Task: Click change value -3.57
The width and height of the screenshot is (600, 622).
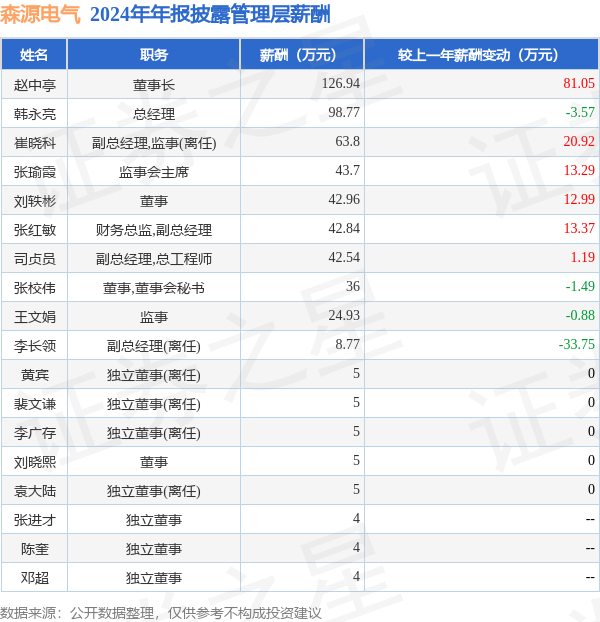Action: [580, 112]
